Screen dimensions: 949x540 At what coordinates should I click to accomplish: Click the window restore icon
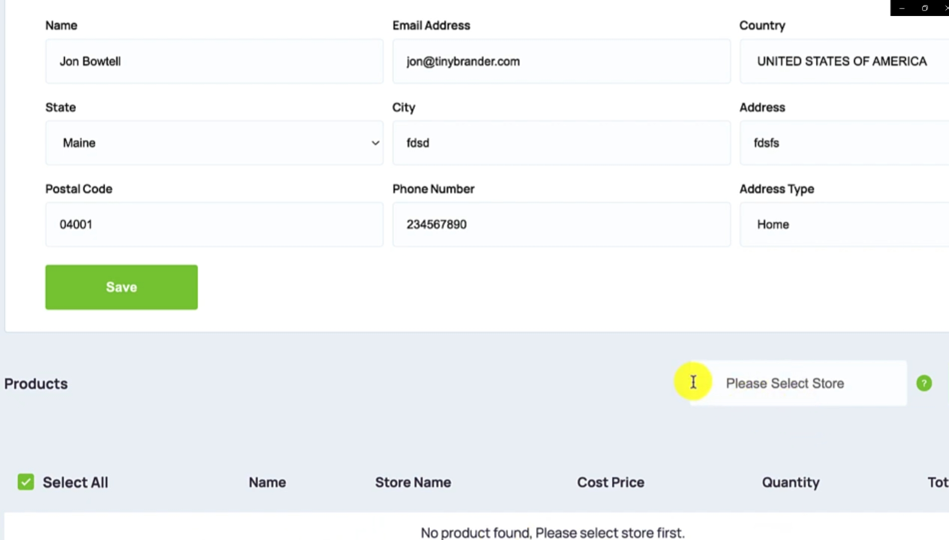pos(925,8)
